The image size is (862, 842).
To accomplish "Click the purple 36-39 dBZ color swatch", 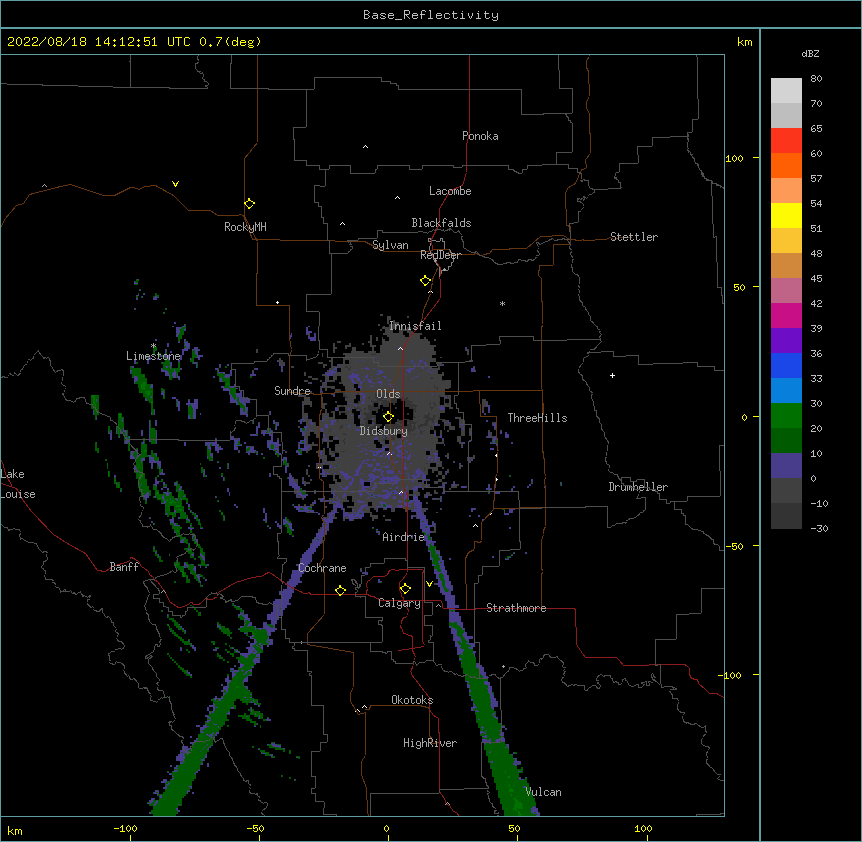I will (786, 341).
